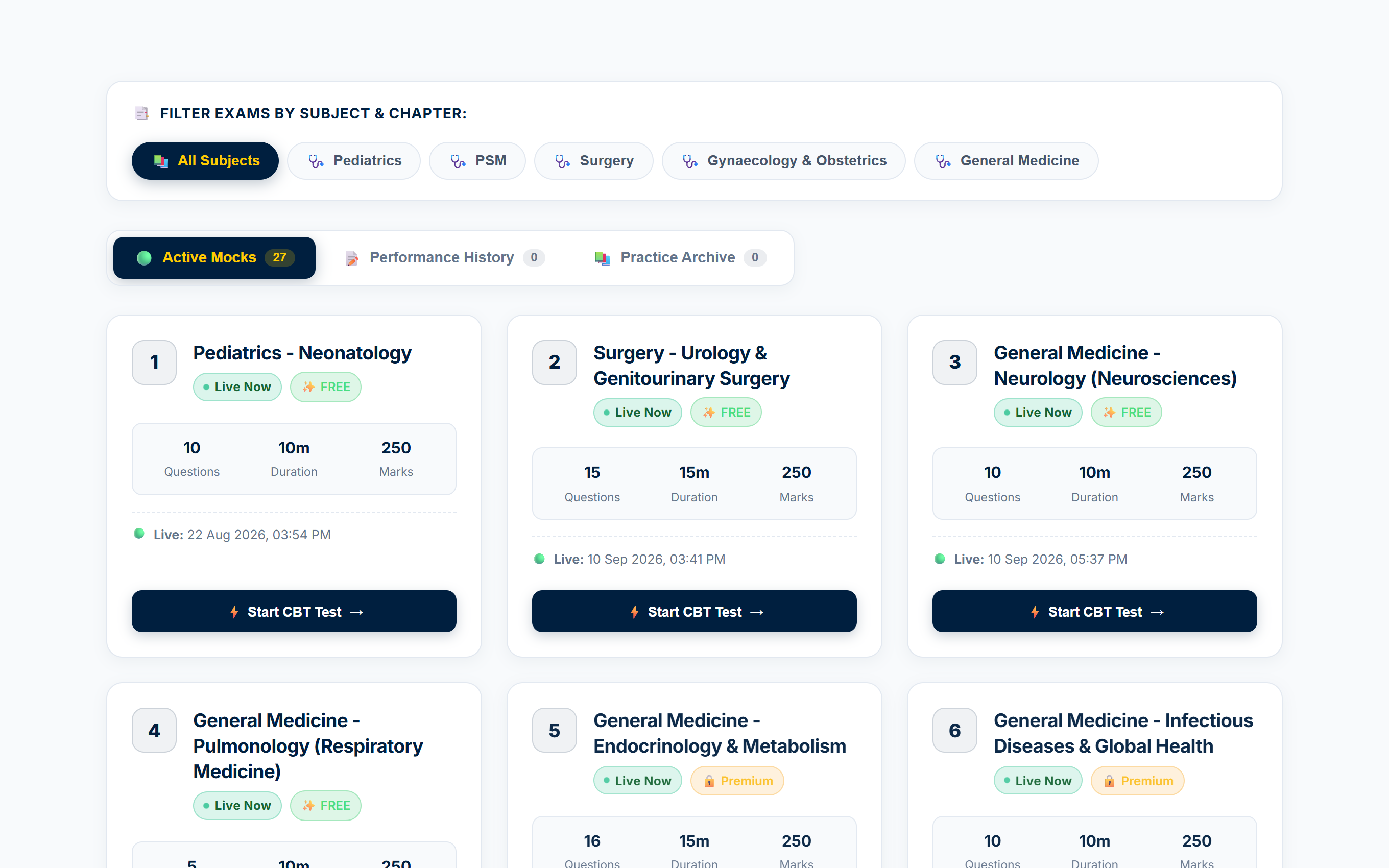Open the Pediatrics - Neonatology title
1389x868 pixels.
[x=302, y=353]
